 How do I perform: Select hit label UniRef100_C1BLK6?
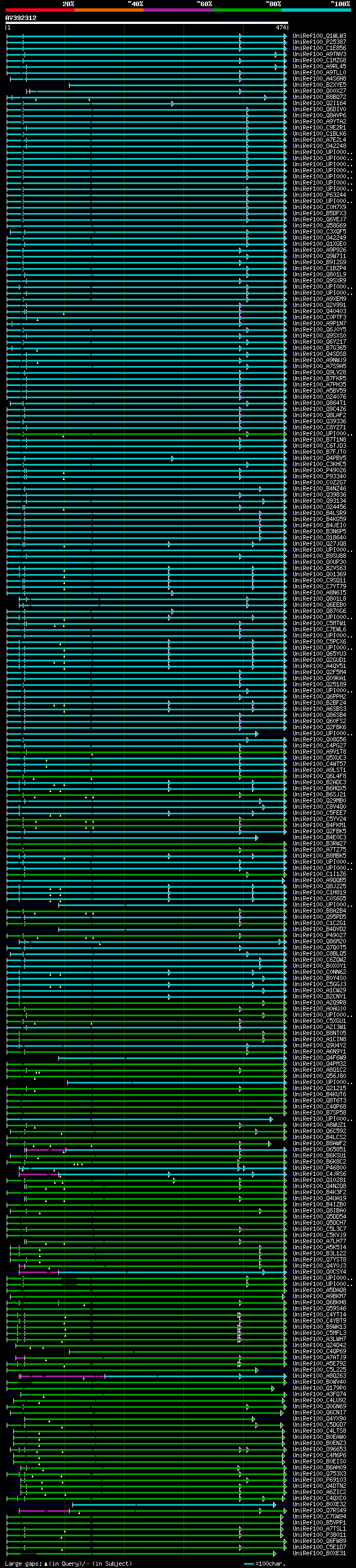coord(319,134)
